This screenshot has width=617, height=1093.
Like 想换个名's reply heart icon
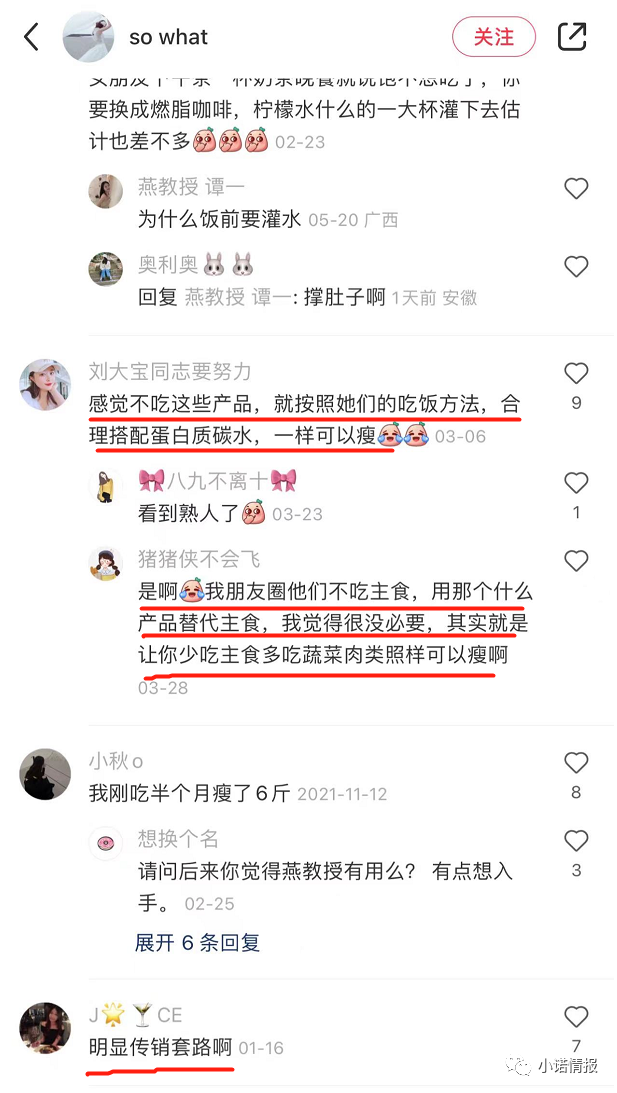[576, 841]
